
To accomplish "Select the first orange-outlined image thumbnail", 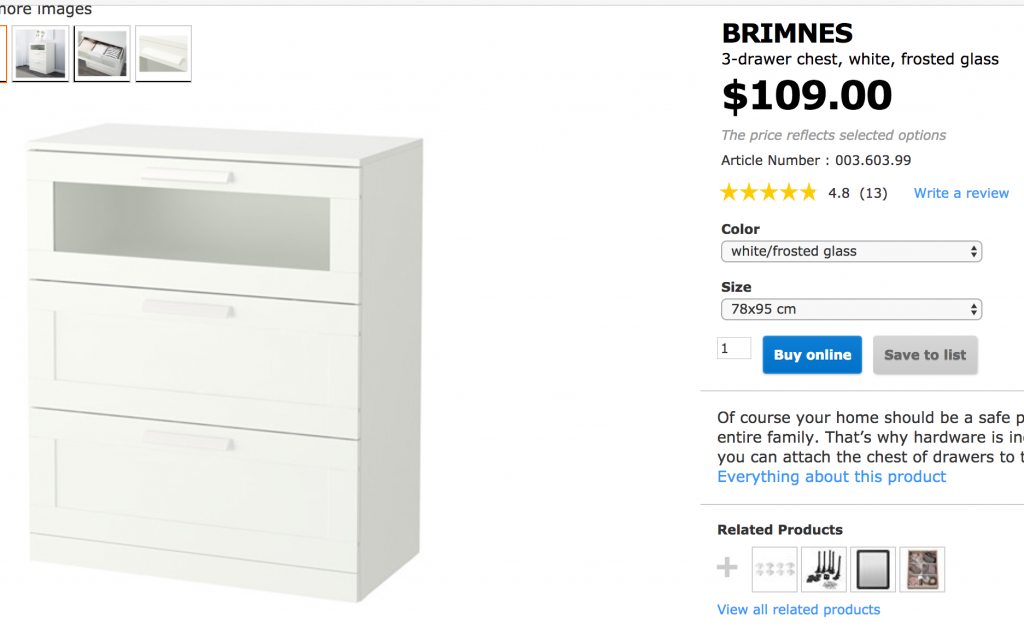I will (3, 53).
